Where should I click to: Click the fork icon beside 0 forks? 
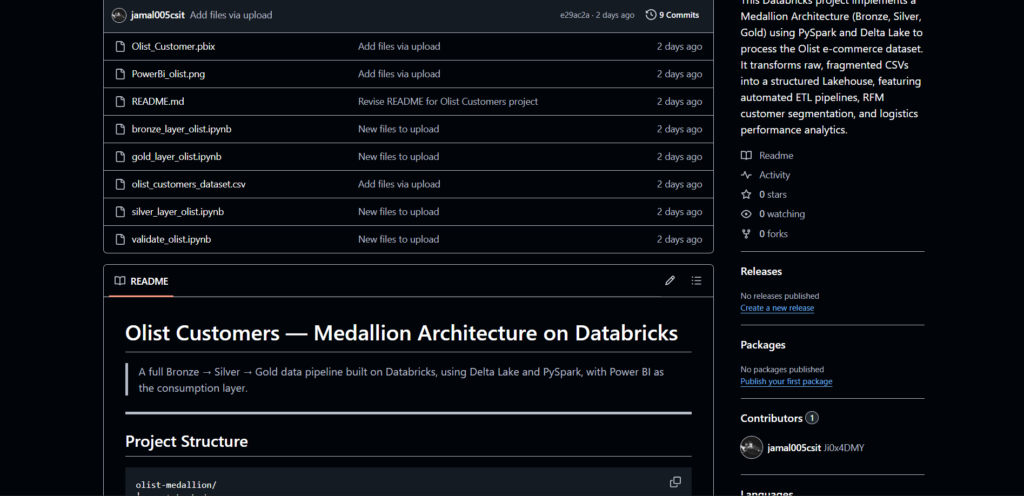pyautogui.click(x=746, y=234)
